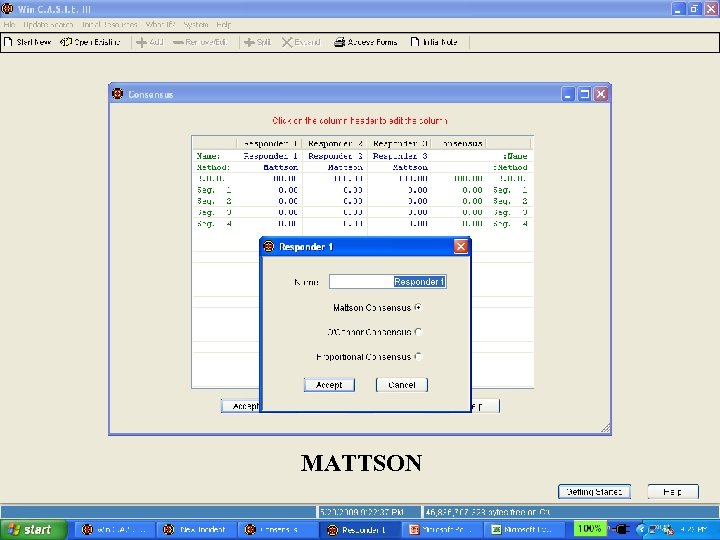
Task: Click the Remove/Edit minus icon in toolbar
Action: point(178,42)
